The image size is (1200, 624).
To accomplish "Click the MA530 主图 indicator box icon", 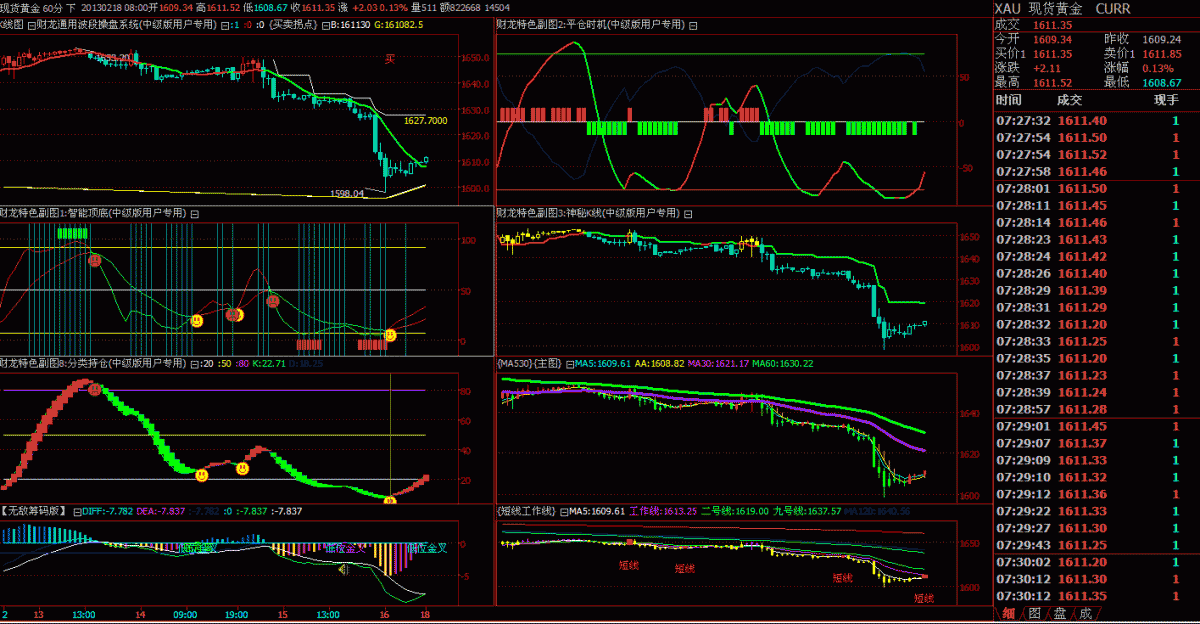I will (569, 364).
